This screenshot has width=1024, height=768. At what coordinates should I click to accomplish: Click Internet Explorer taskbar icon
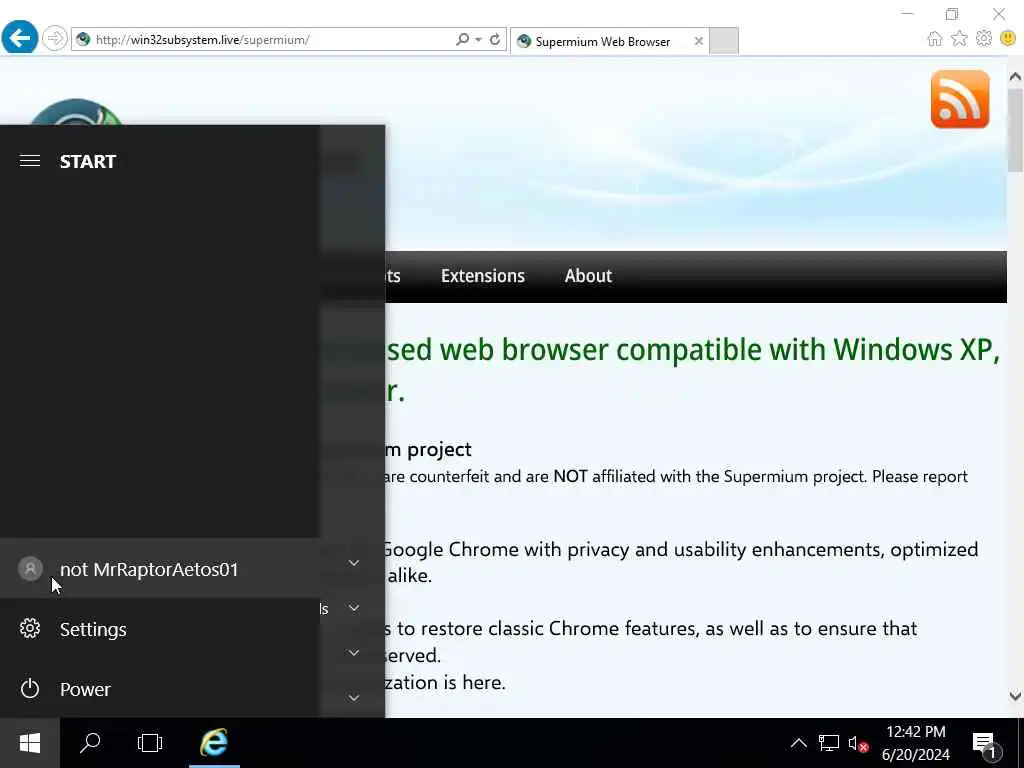(214, 743)
